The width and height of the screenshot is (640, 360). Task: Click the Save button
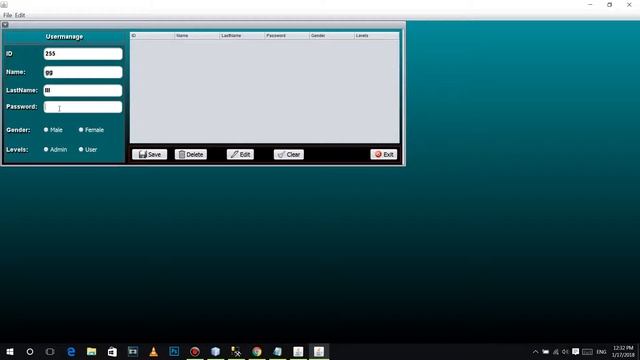tap(149, 154)
